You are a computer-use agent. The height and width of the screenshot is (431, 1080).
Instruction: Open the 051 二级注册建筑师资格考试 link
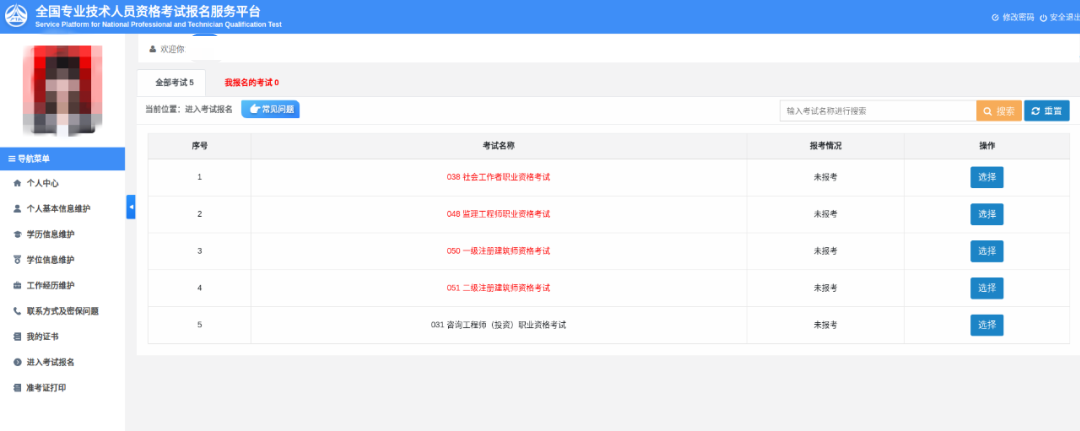coord(498,288)
